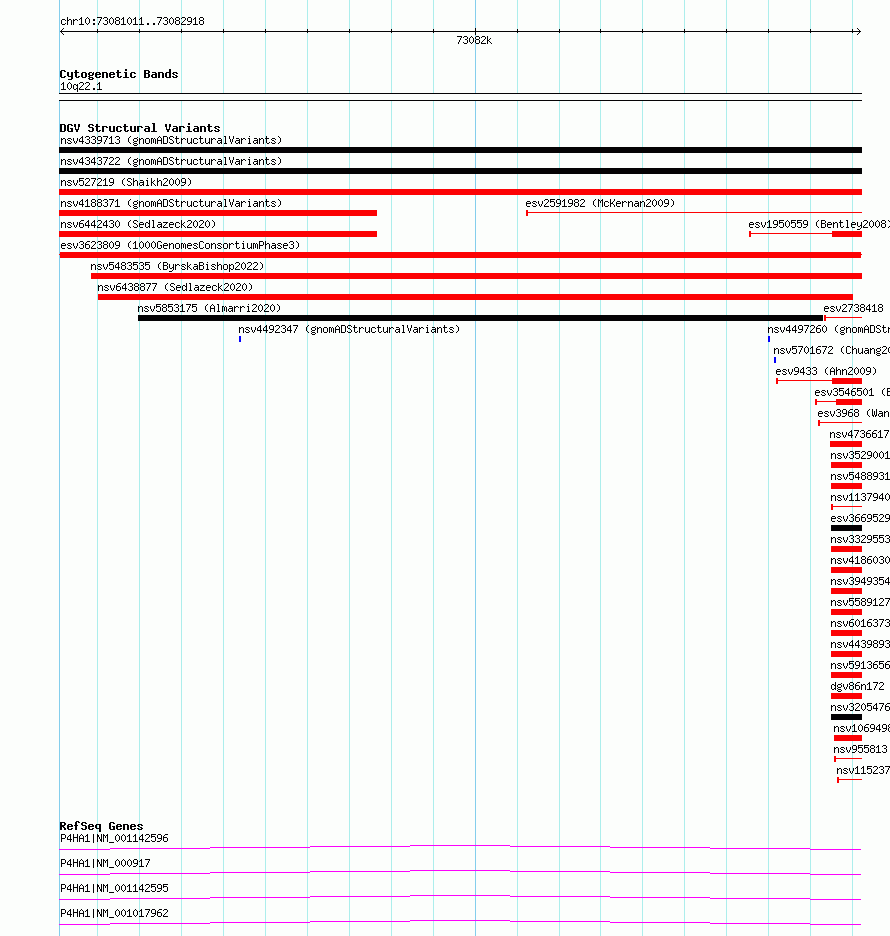Click the 73082k ruler position label
Screen dimensions: 890x936
[x=474, y=41]
